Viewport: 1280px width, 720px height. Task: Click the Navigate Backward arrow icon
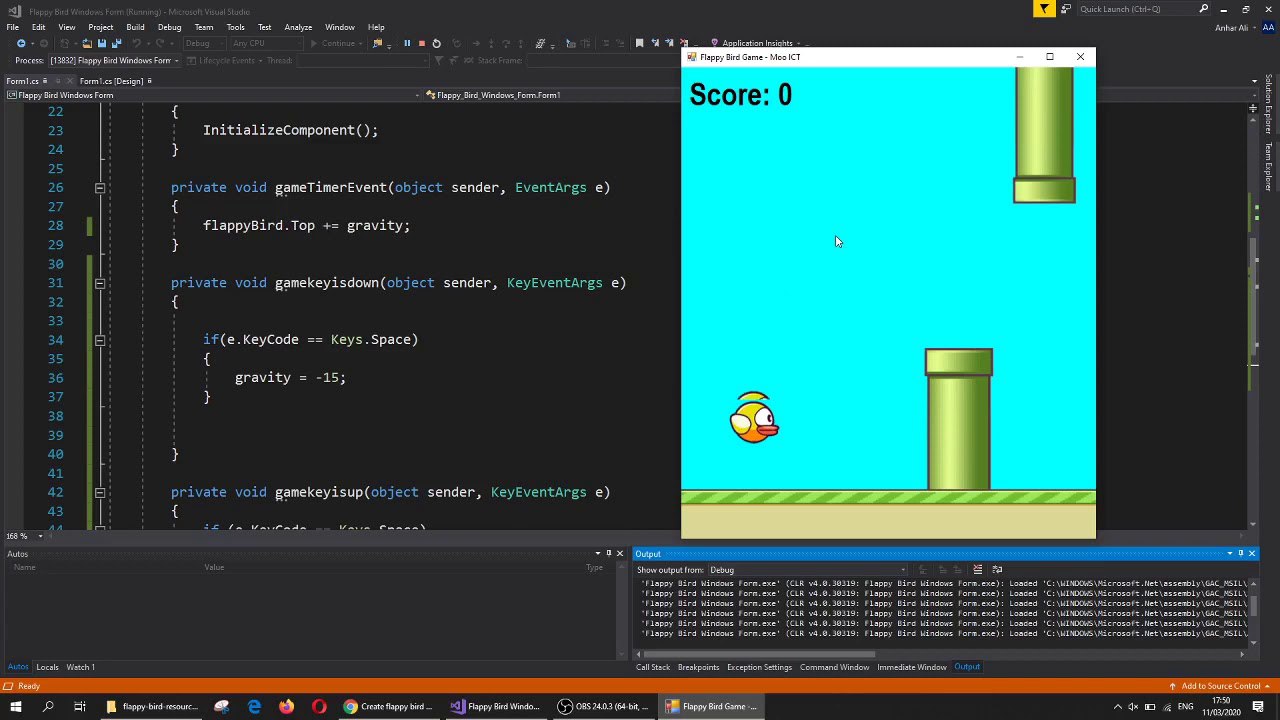tap(20, 43)
